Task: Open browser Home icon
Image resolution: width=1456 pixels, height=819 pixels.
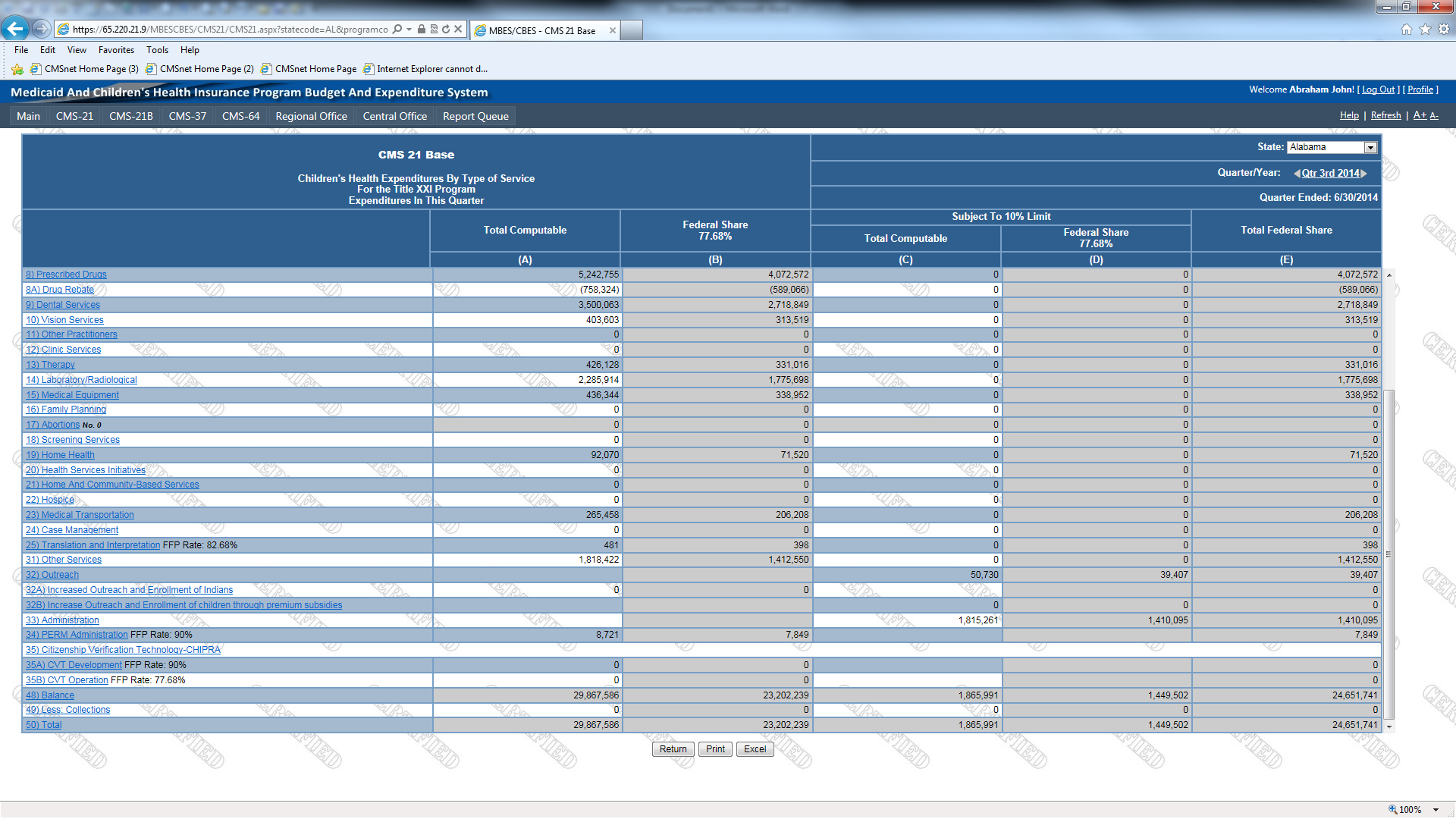Action: pyautogui.click(x=1407, y=30)
